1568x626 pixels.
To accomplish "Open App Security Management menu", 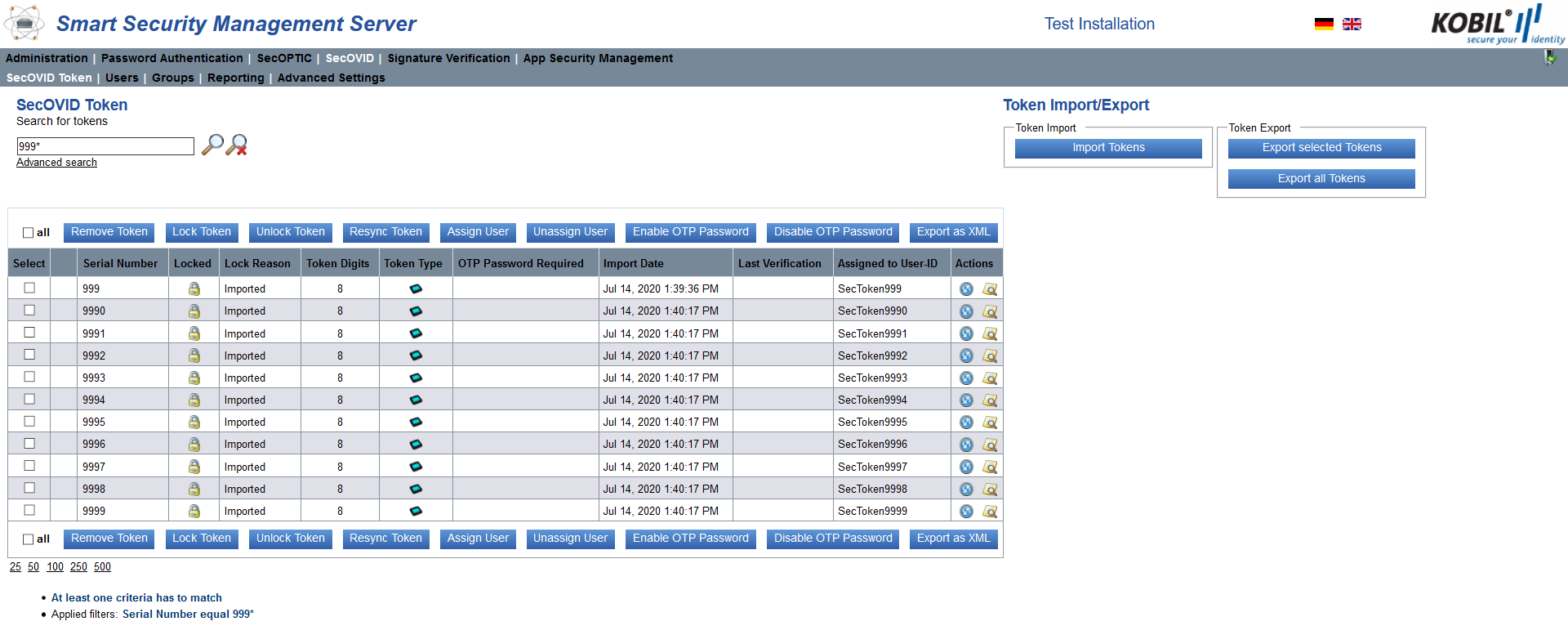I will (x=598, y=58).
